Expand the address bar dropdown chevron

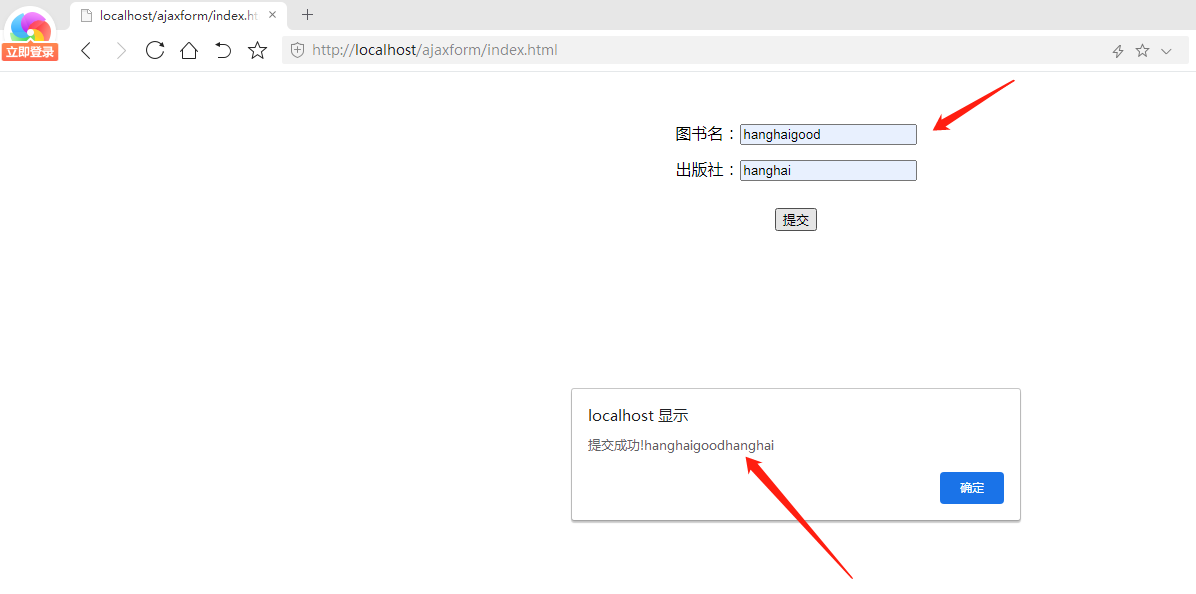(1167, 49)
